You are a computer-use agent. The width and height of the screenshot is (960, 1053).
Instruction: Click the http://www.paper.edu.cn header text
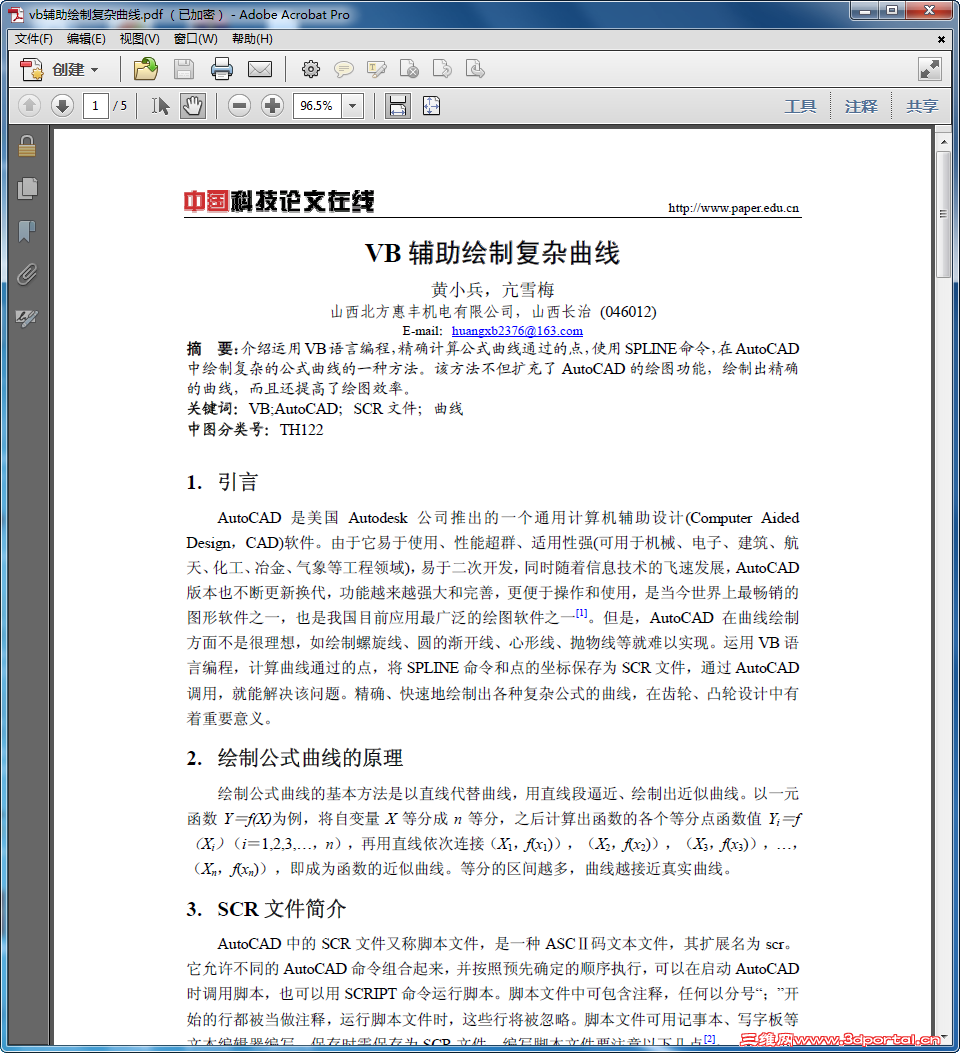pos(733,208)
